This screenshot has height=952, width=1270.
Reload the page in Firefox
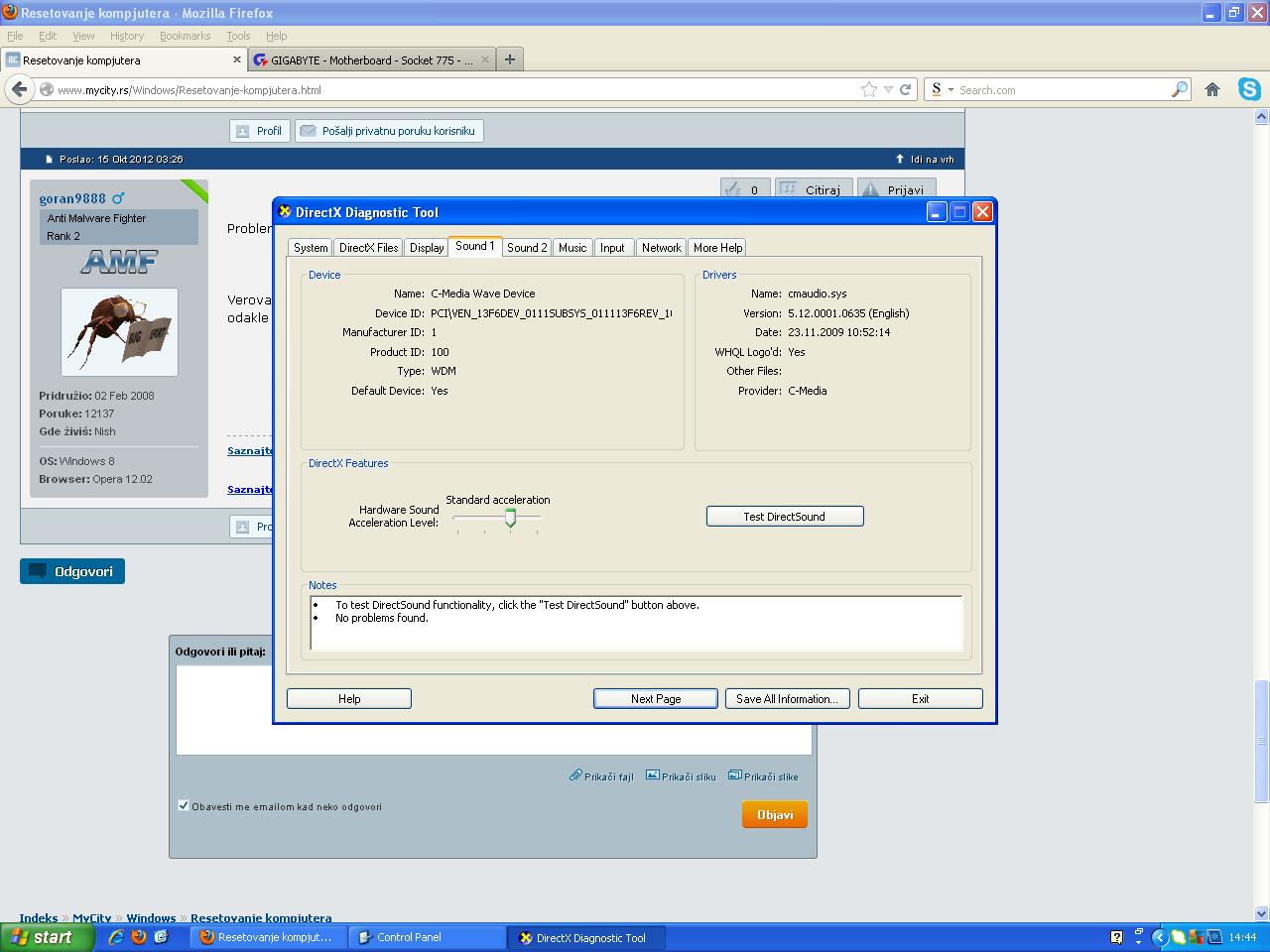point(905,89)
